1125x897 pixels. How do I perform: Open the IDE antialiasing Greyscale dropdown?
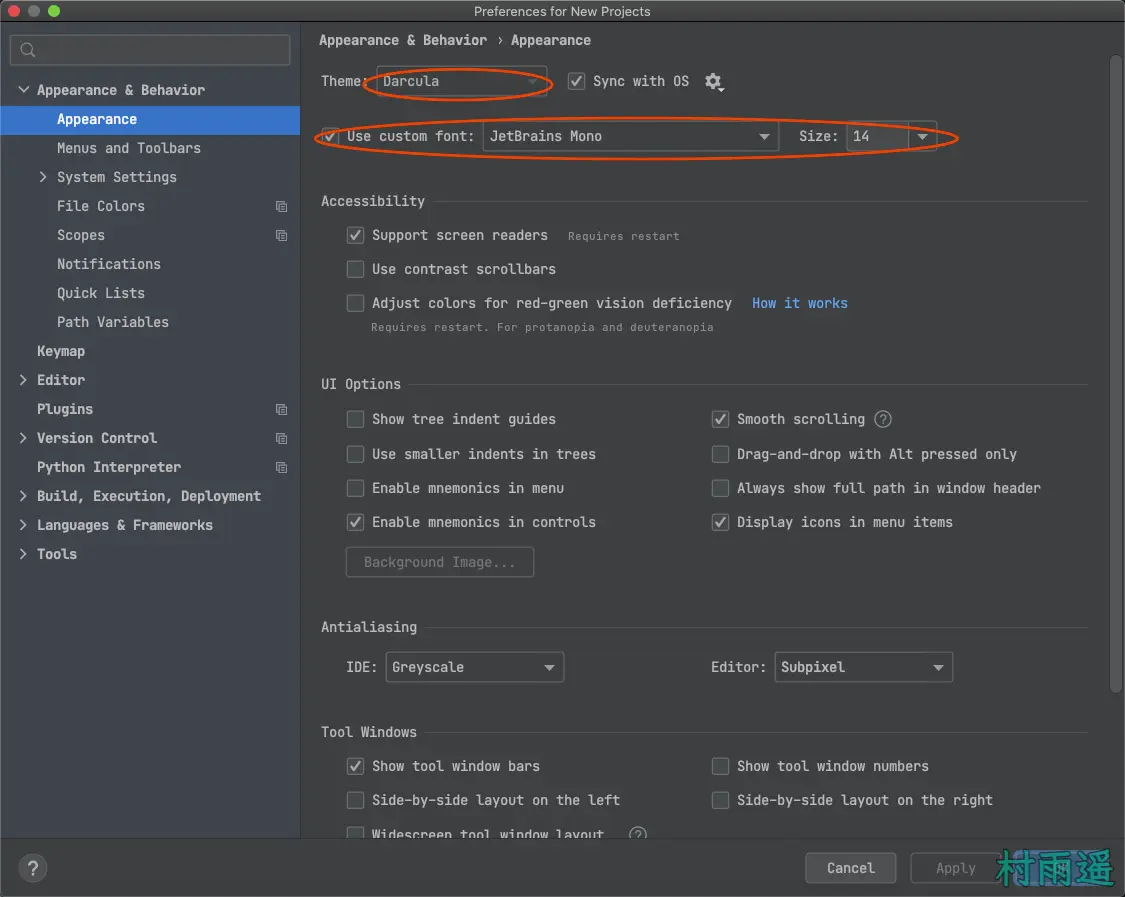pyautogui.click(x=474, y=667)
